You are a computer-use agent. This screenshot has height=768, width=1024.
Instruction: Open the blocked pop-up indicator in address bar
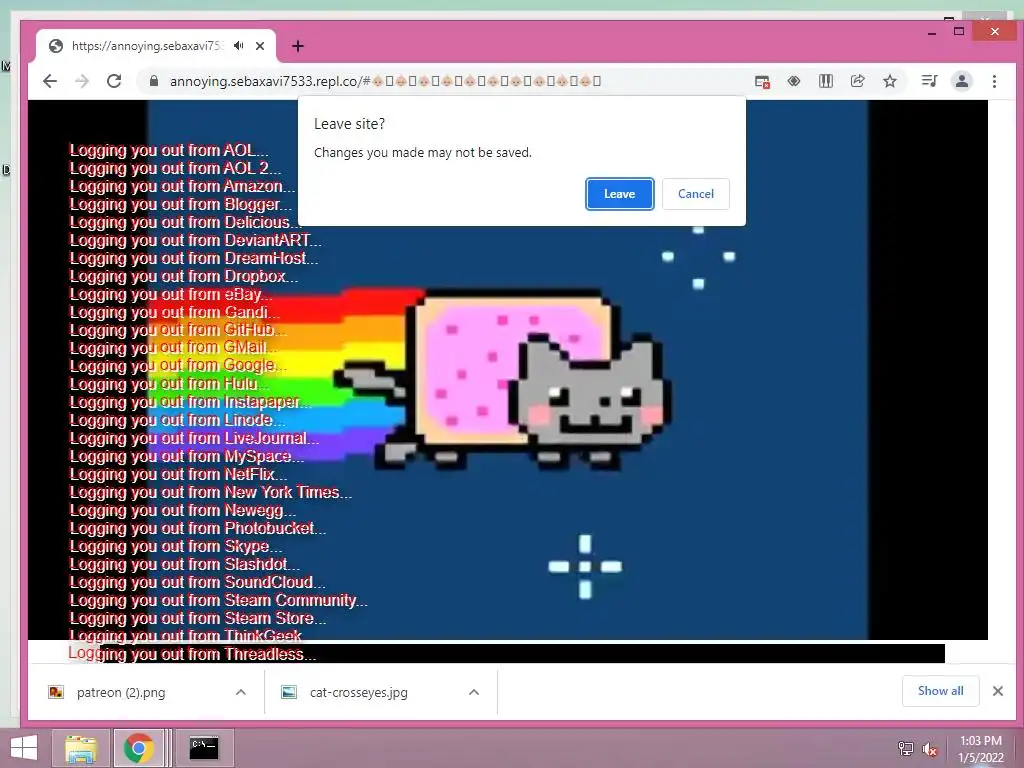point(762,82)
